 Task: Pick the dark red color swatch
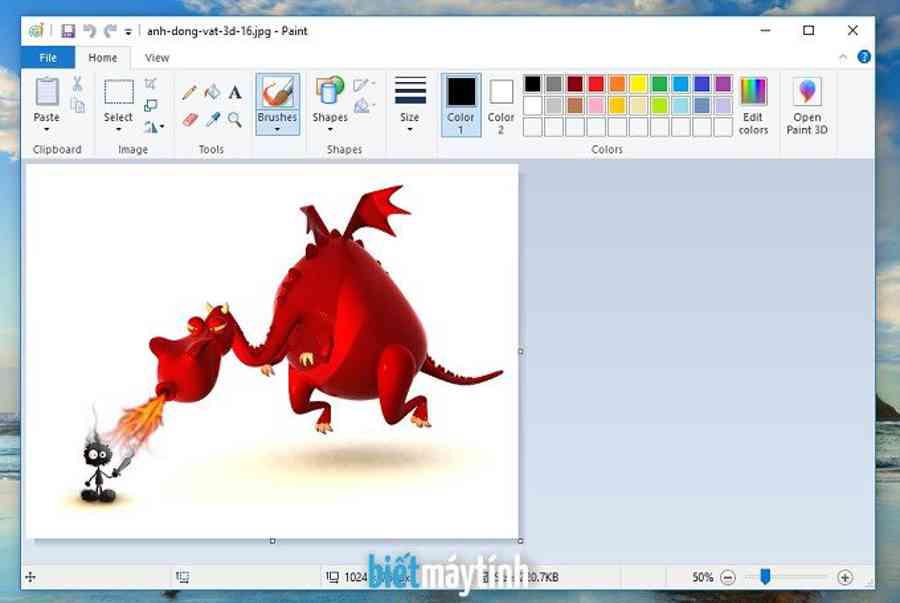[x=575, y=84]
